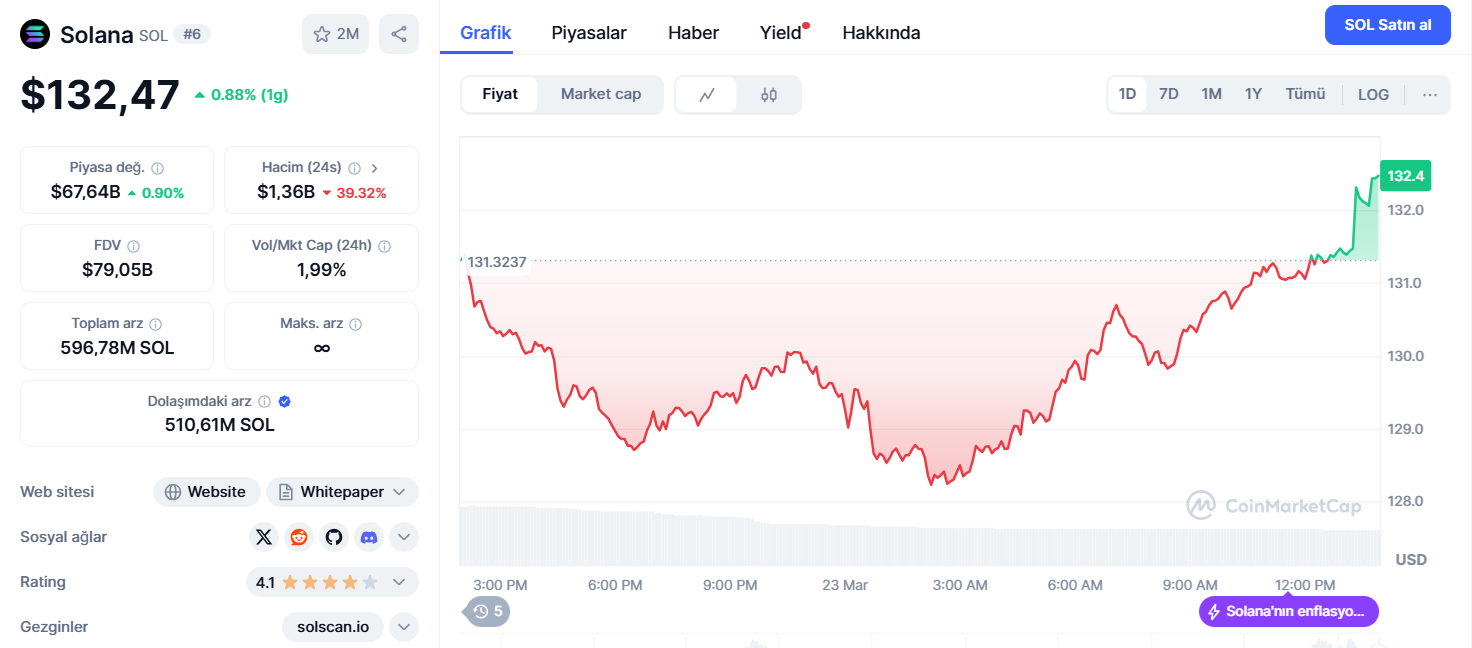
Task: Click the #6 rank badge
Action: 192,34
